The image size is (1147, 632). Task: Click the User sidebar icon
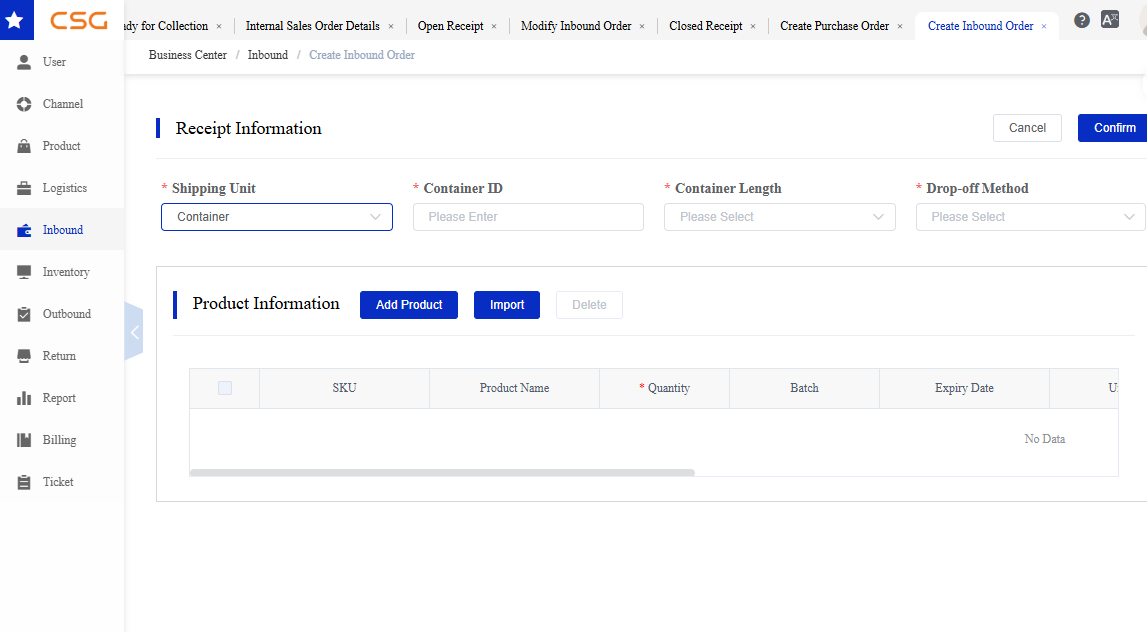point(24,62)
